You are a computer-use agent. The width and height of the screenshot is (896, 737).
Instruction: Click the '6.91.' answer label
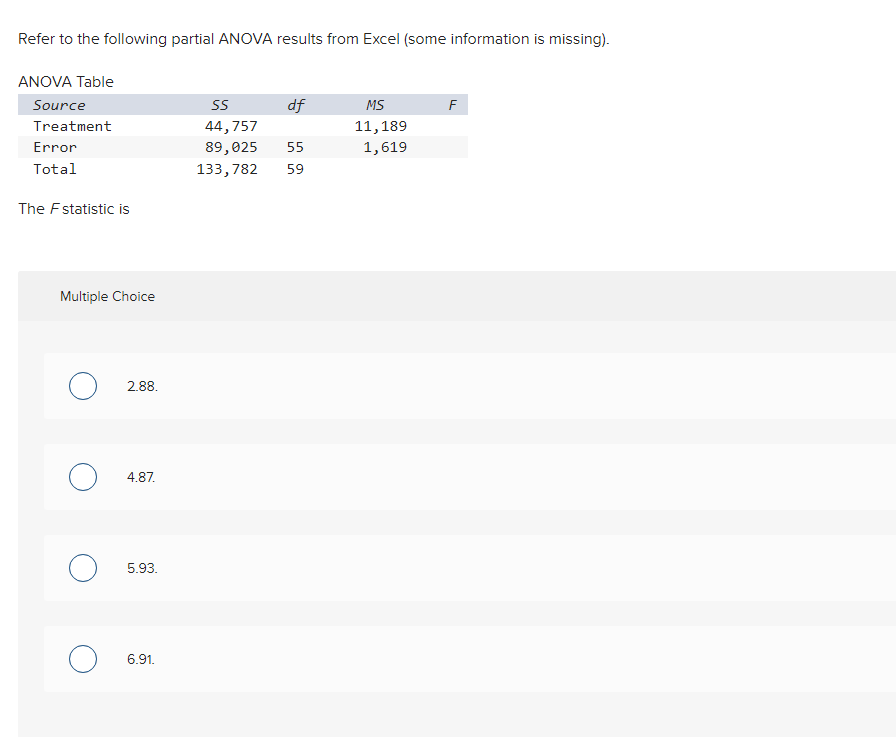(x=141, y=659)
